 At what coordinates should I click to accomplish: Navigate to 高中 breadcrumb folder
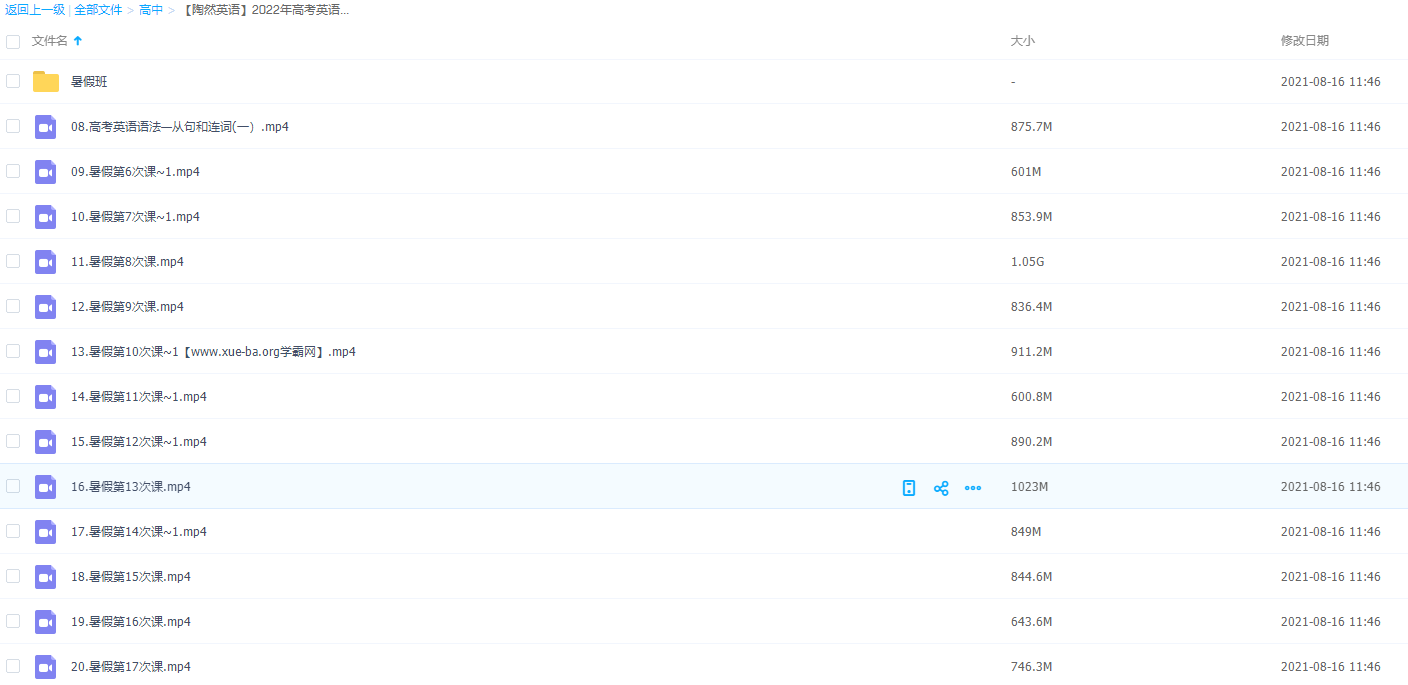[151, 10]
